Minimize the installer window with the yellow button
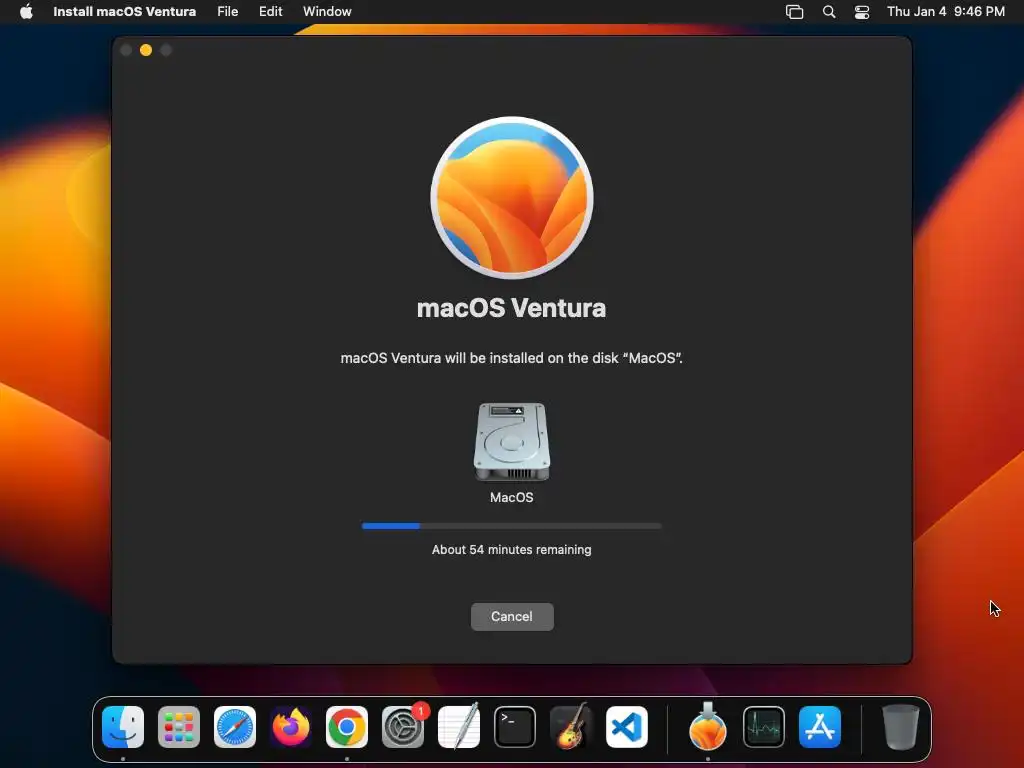The width and height of the screenshot is (1024, 768). coord(146,50)
